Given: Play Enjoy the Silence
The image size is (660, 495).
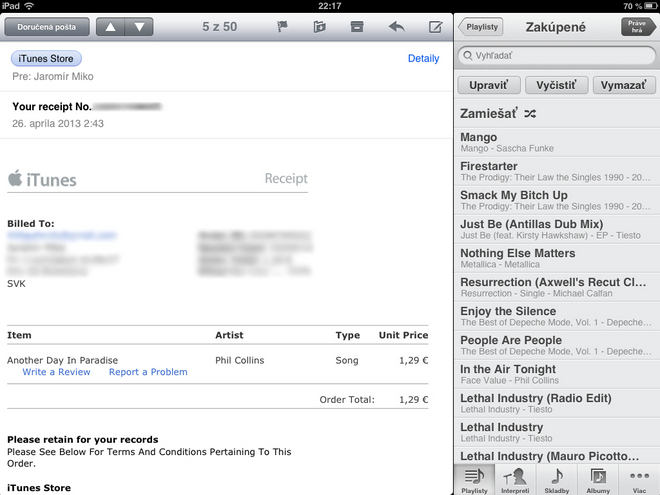Looking at the screenshot, I should [556, 317].
